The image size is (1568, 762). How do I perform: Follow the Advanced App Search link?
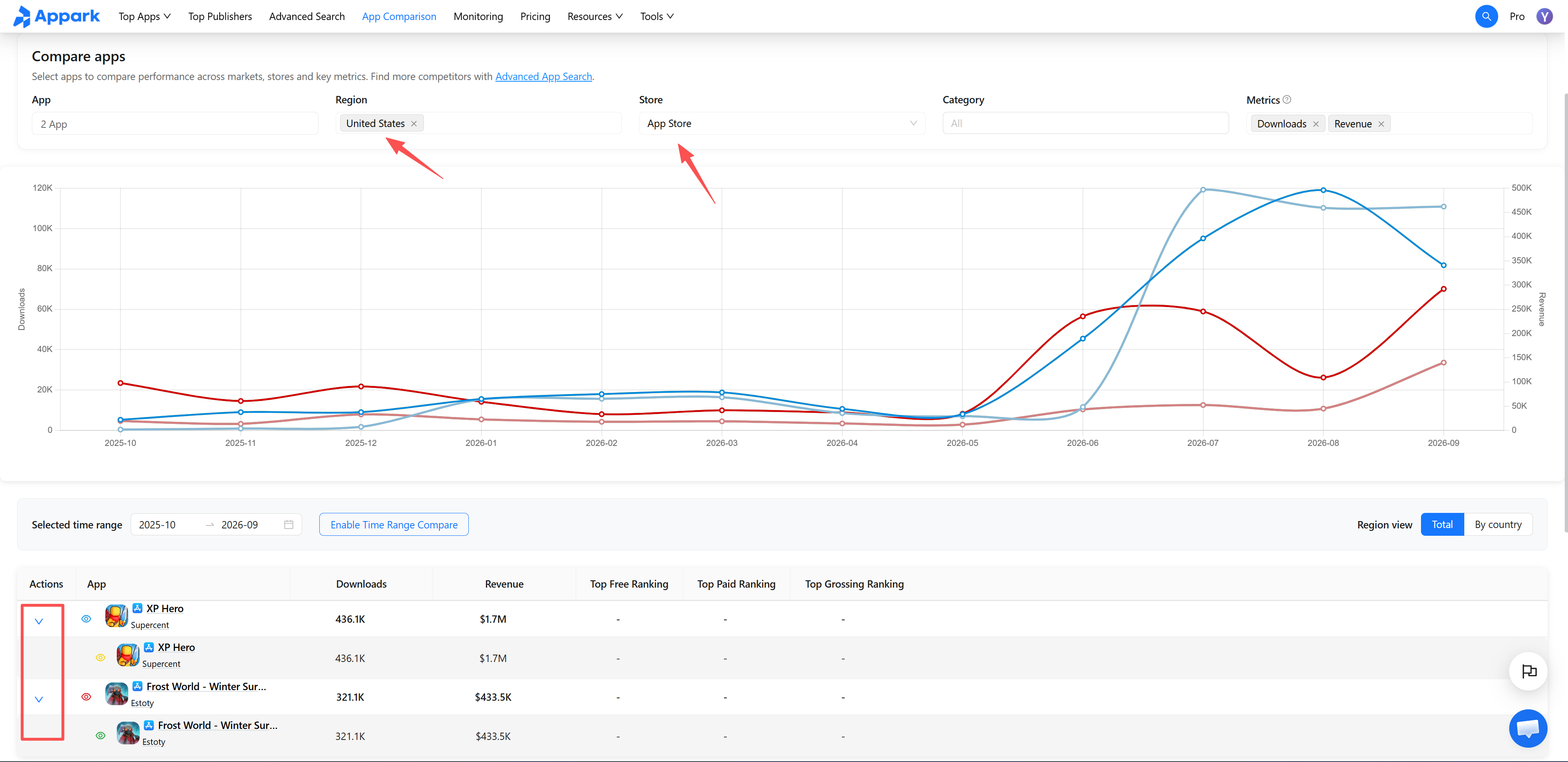[x=543, y=77]
